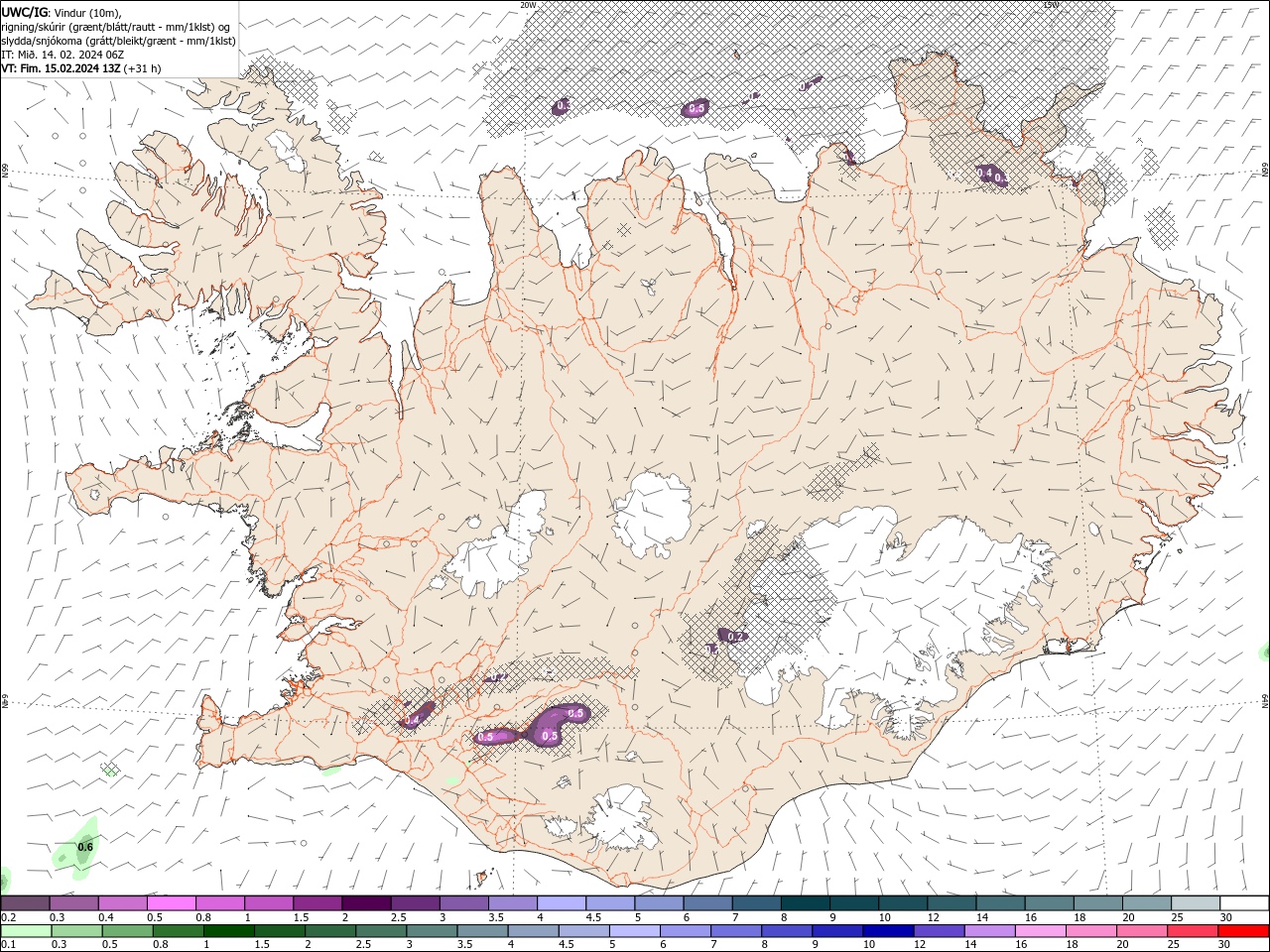
Task: Click the 'slydda/snjókoma' snow legend description line
Action: 118,41
